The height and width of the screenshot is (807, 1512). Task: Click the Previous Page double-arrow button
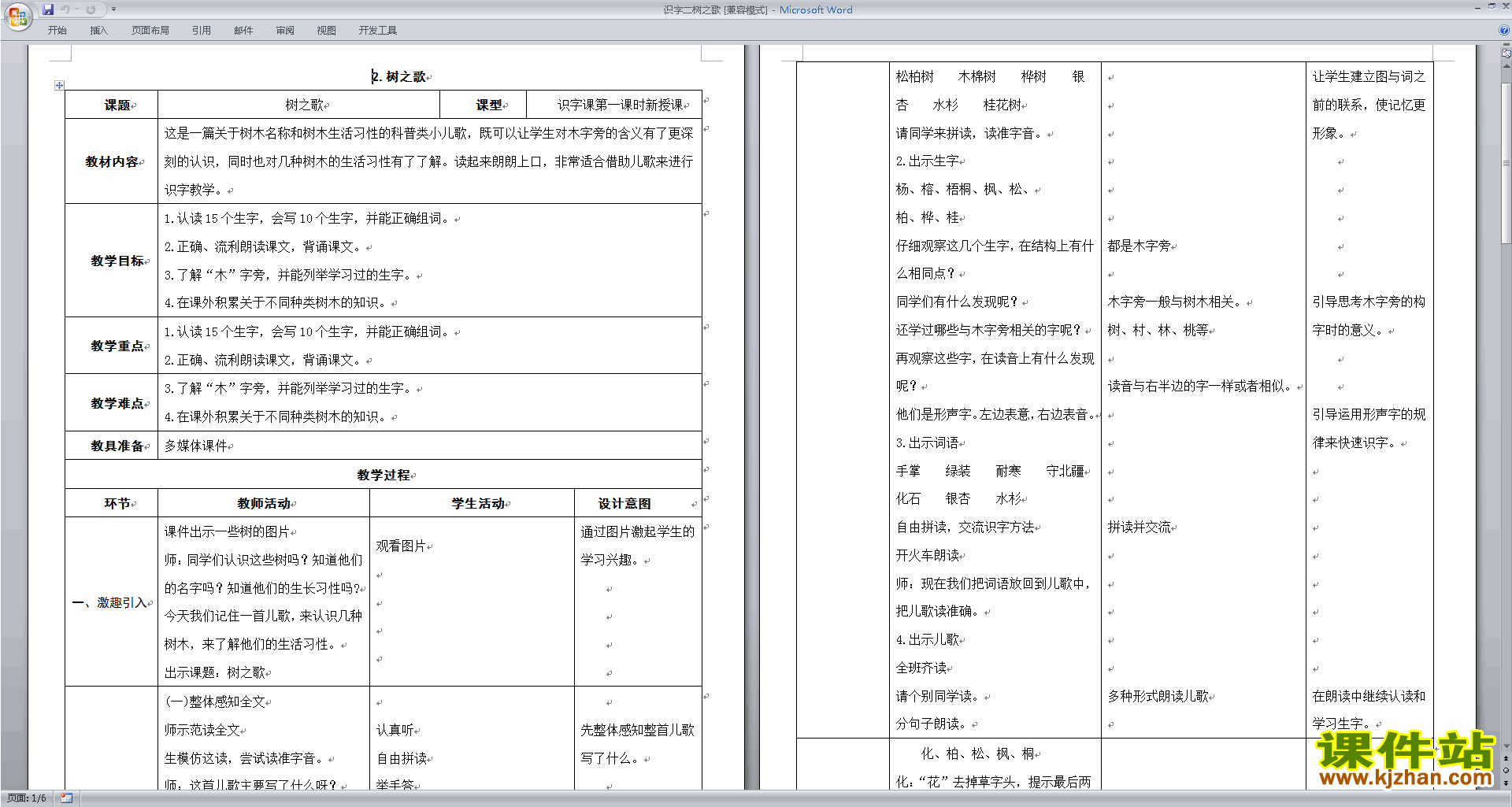[1506, 758]
